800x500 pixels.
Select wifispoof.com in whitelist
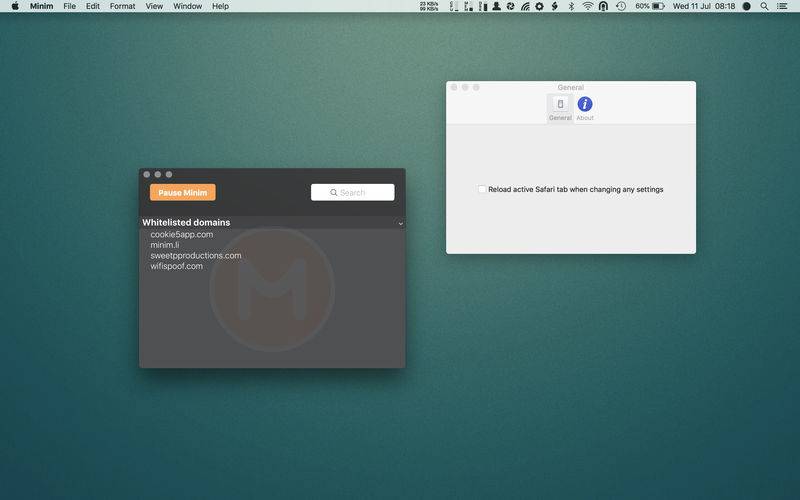[x=177, y=266]
